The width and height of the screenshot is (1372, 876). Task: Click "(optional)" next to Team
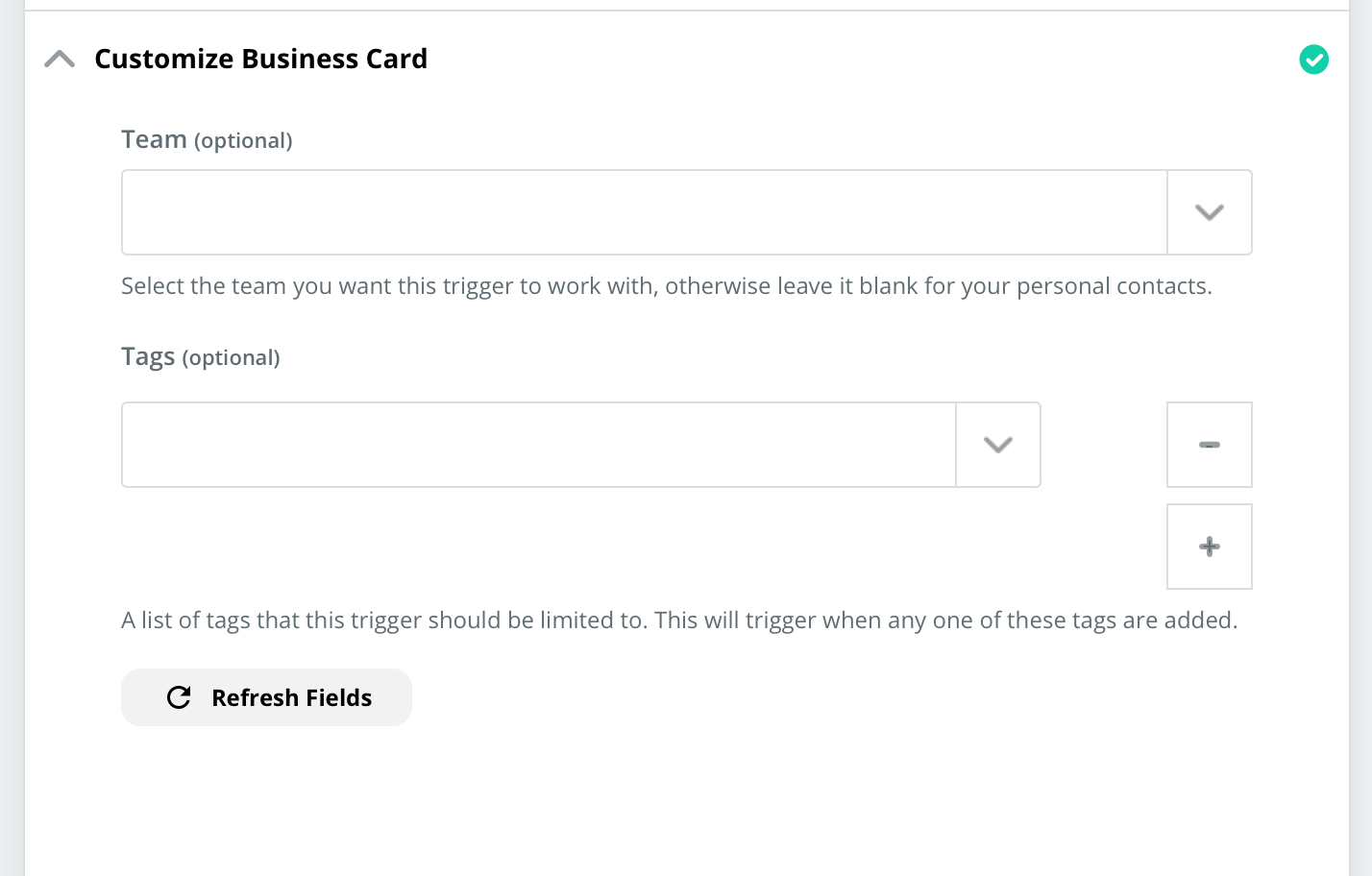tap(243, 141)
